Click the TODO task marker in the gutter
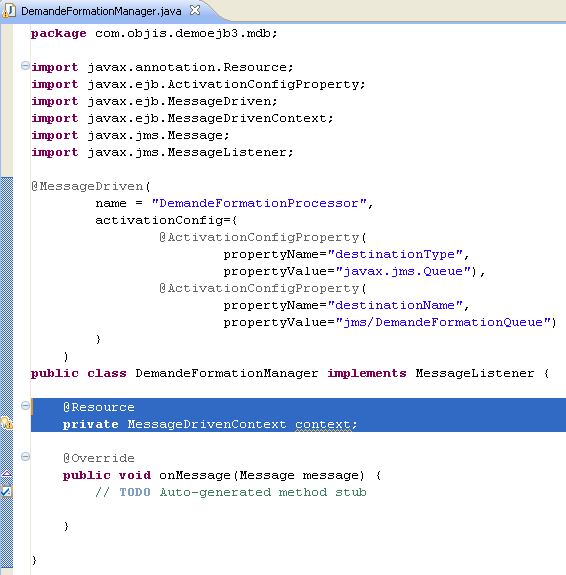Screen dimensions: 566x575 (7, 491)
